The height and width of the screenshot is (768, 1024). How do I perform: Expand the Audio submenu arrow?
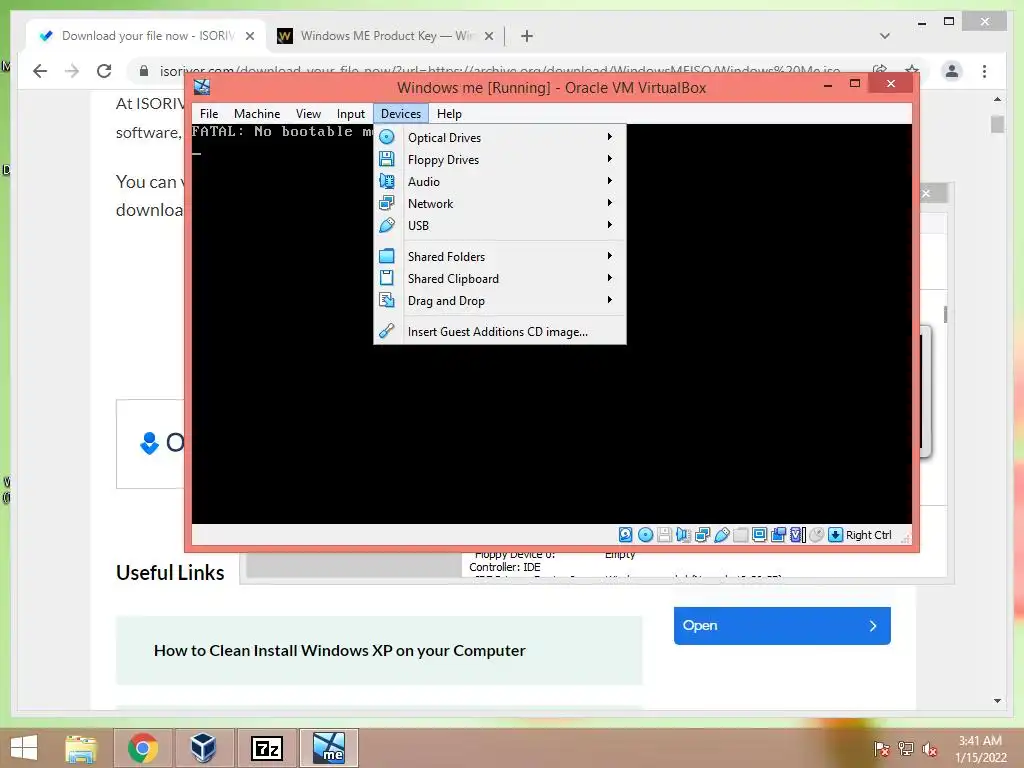(609, 181)
